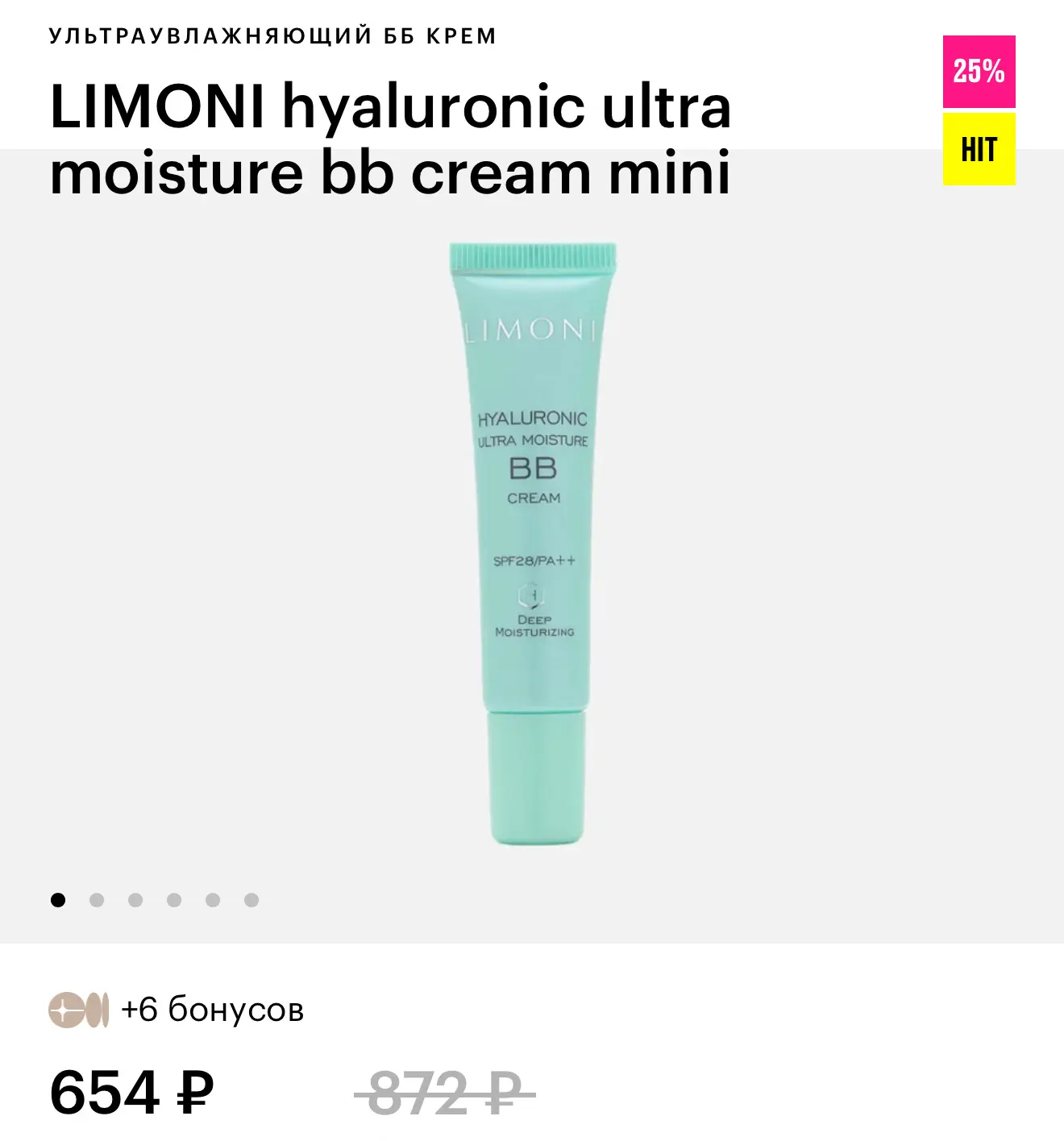This screenshot has height=1141, width=1064.
Task: Click the crossed-out old price 872 ₽
Action: 445,1093
